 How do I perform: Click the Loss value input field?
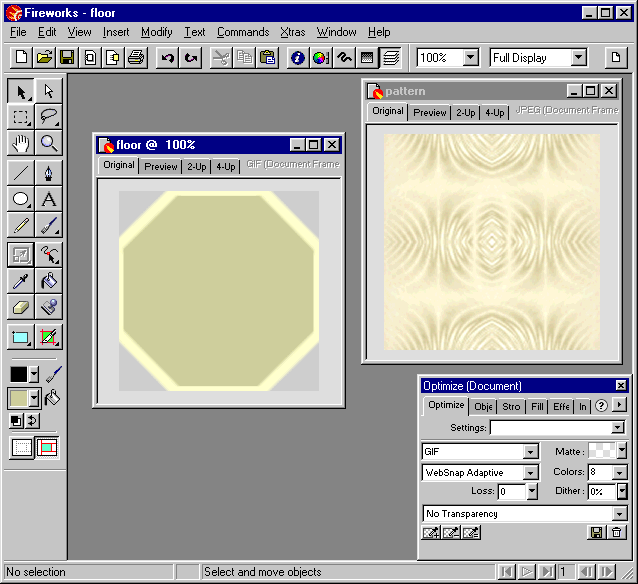511,492
